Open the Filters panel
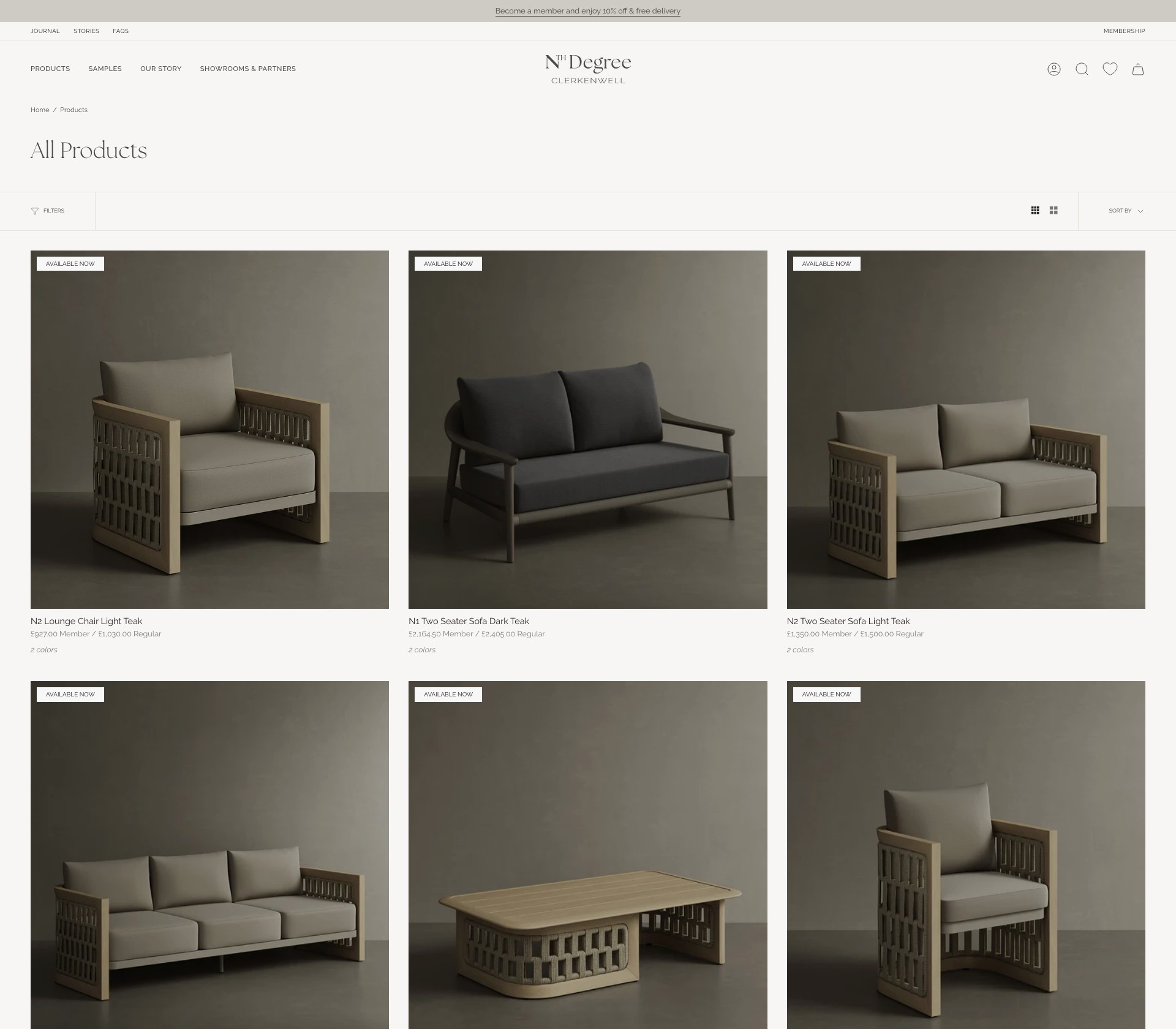 48,211
